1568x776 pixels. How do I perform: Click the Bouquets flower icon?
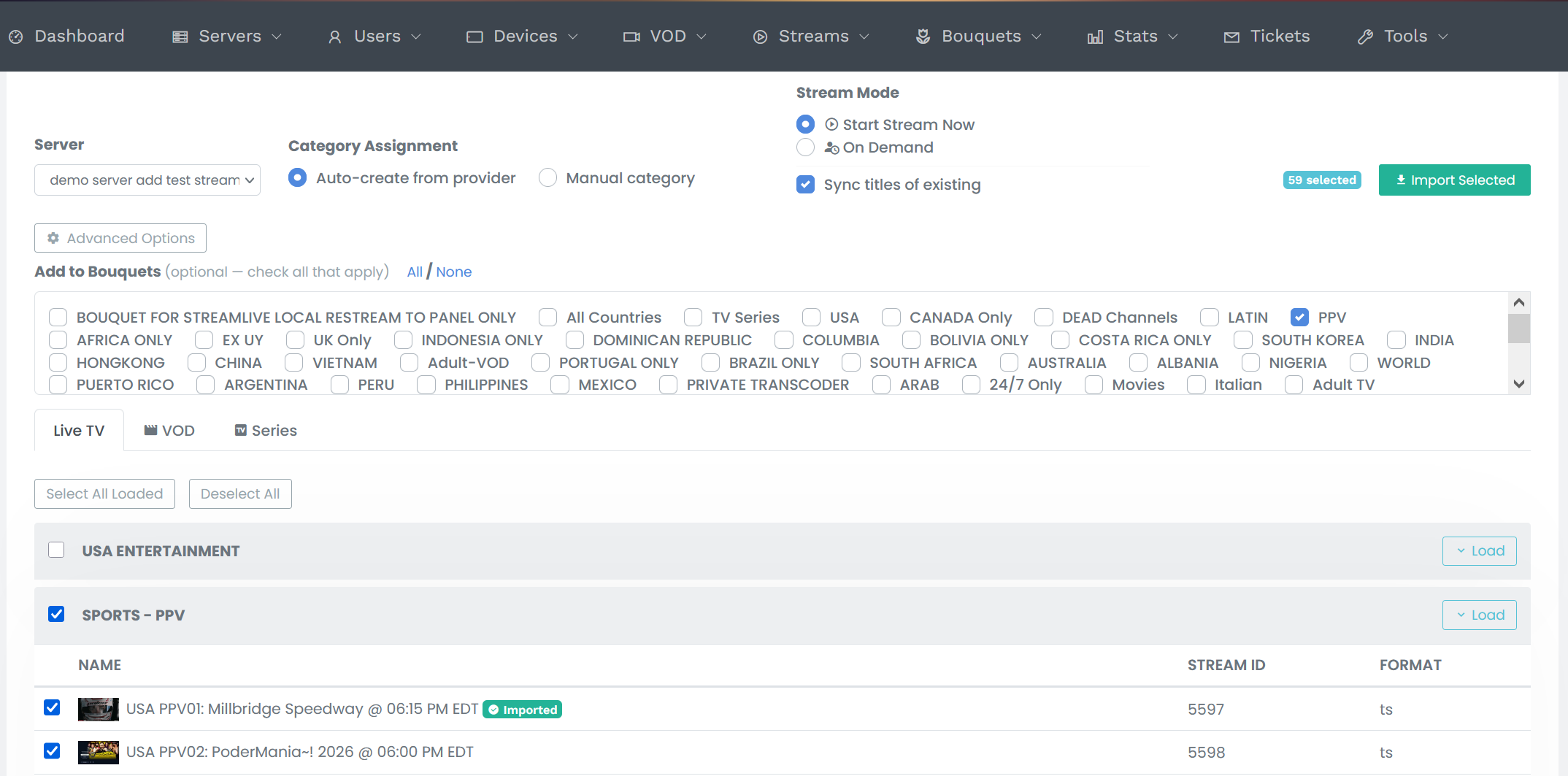pos(923,37)
